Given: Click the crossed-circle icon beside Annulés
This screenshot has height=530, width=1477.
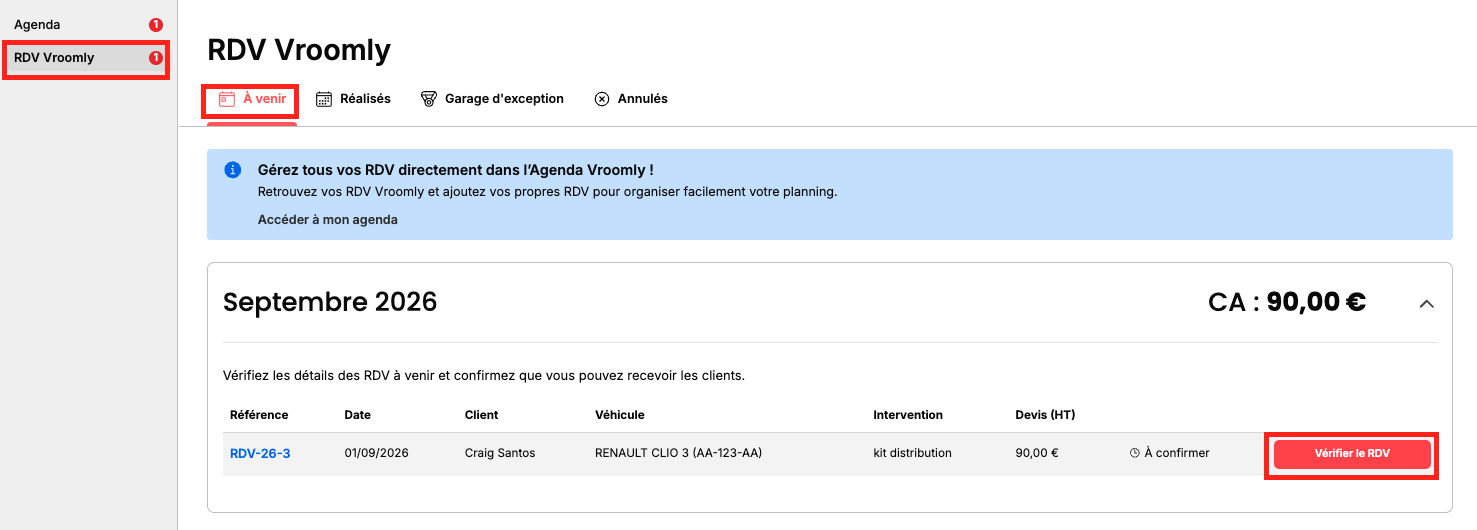Looking at the screenshot, I should coord(602,99).
